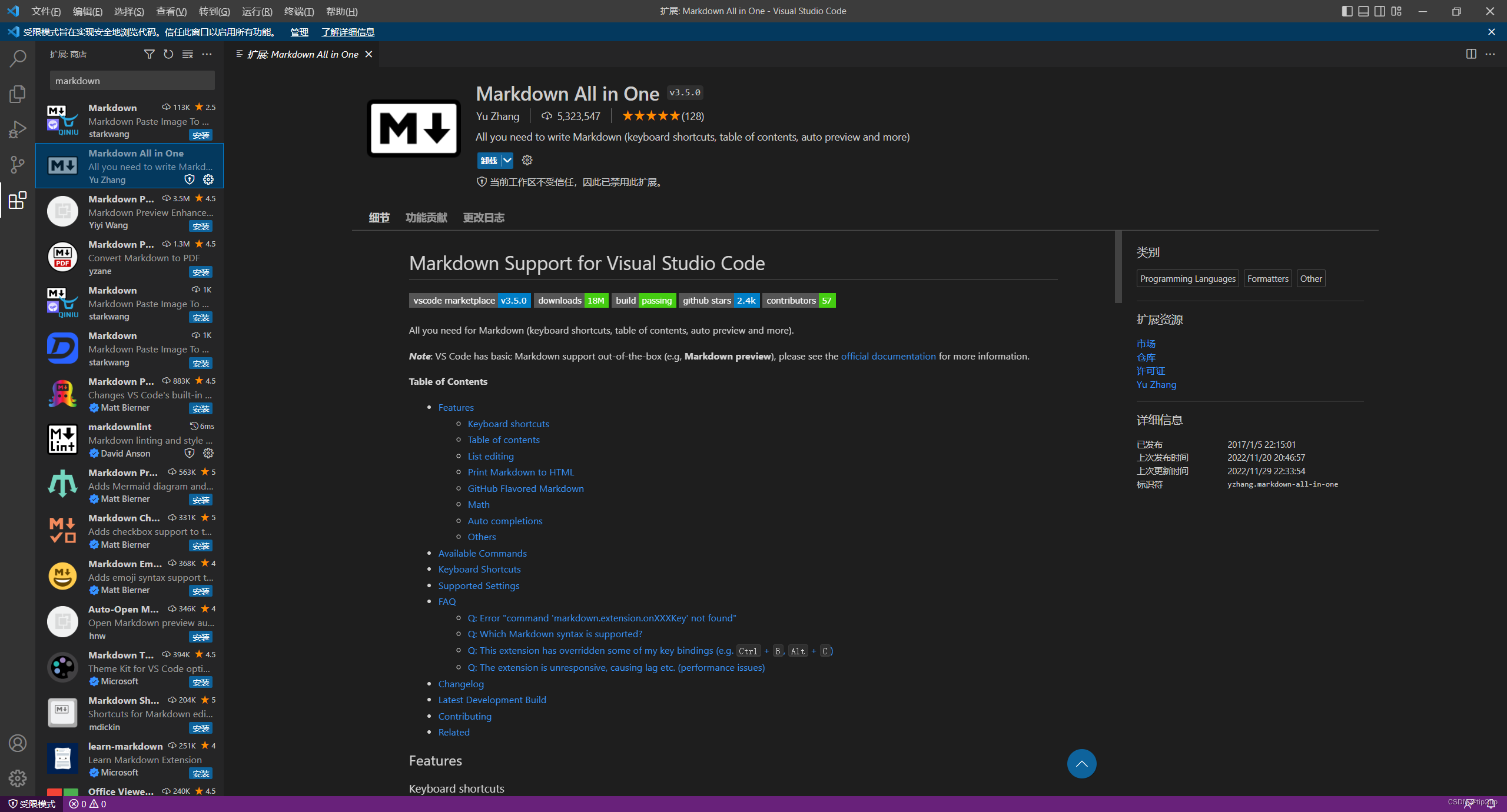Click the 卸载 uninstall button
This screenshot has height=812, width=1507.
(x=489, y=160)
